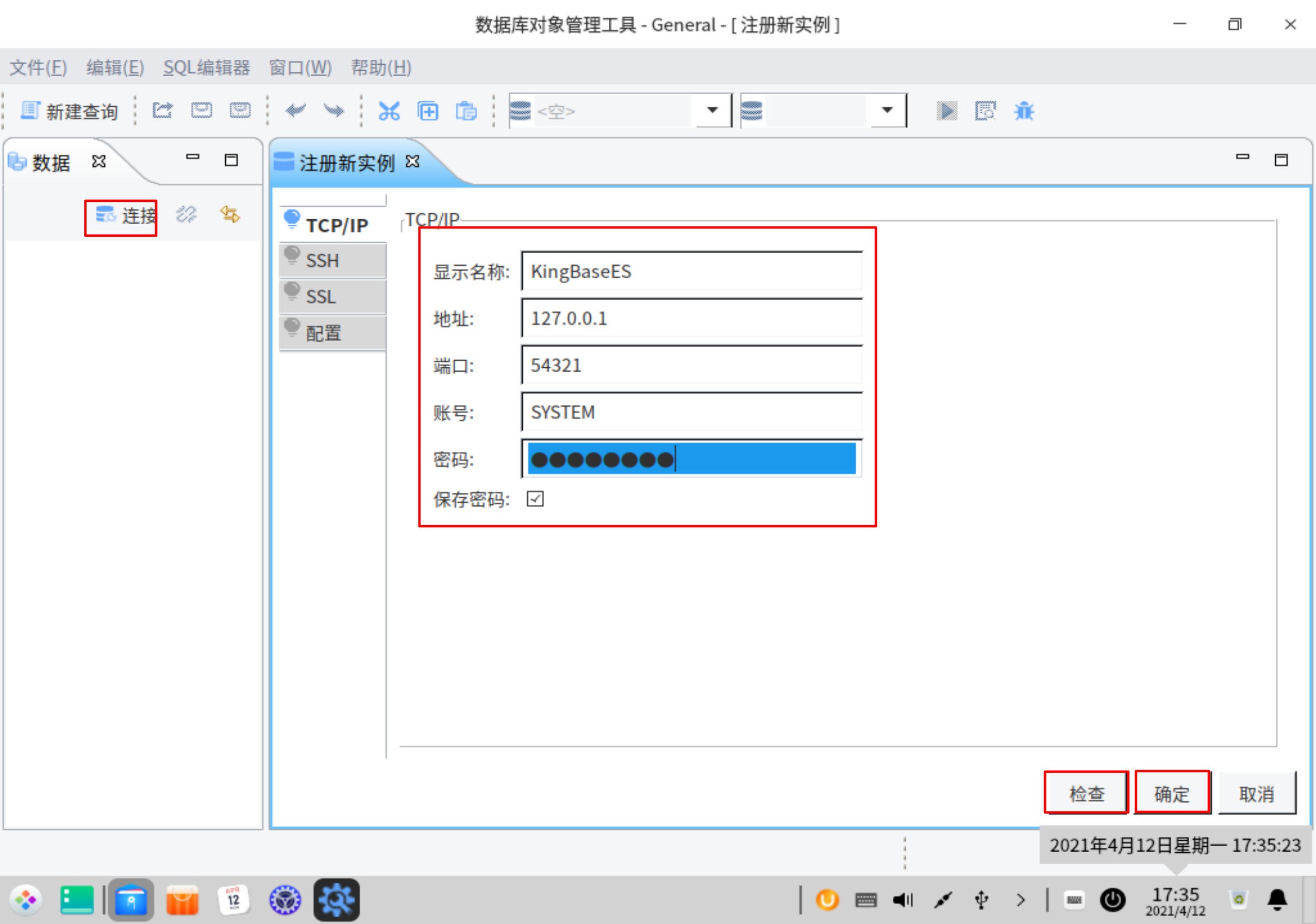Click the cut scissors toolbar icon
This screenshot has width=1316, height=924.
coord(388,110)
